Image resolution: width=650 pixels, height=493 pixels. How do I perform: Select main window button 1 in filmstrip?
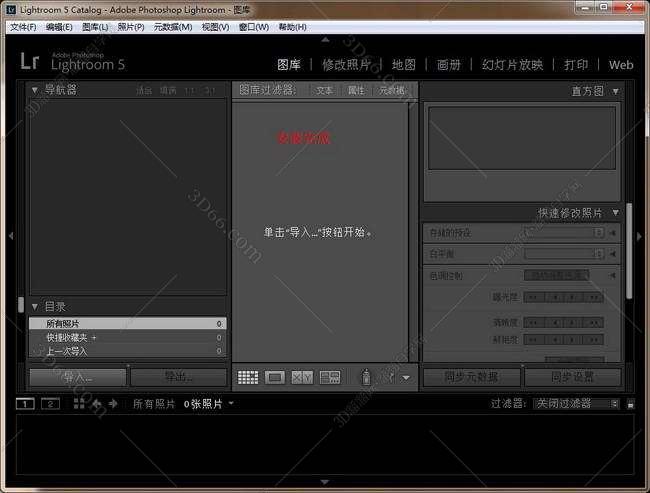point(25,404)
